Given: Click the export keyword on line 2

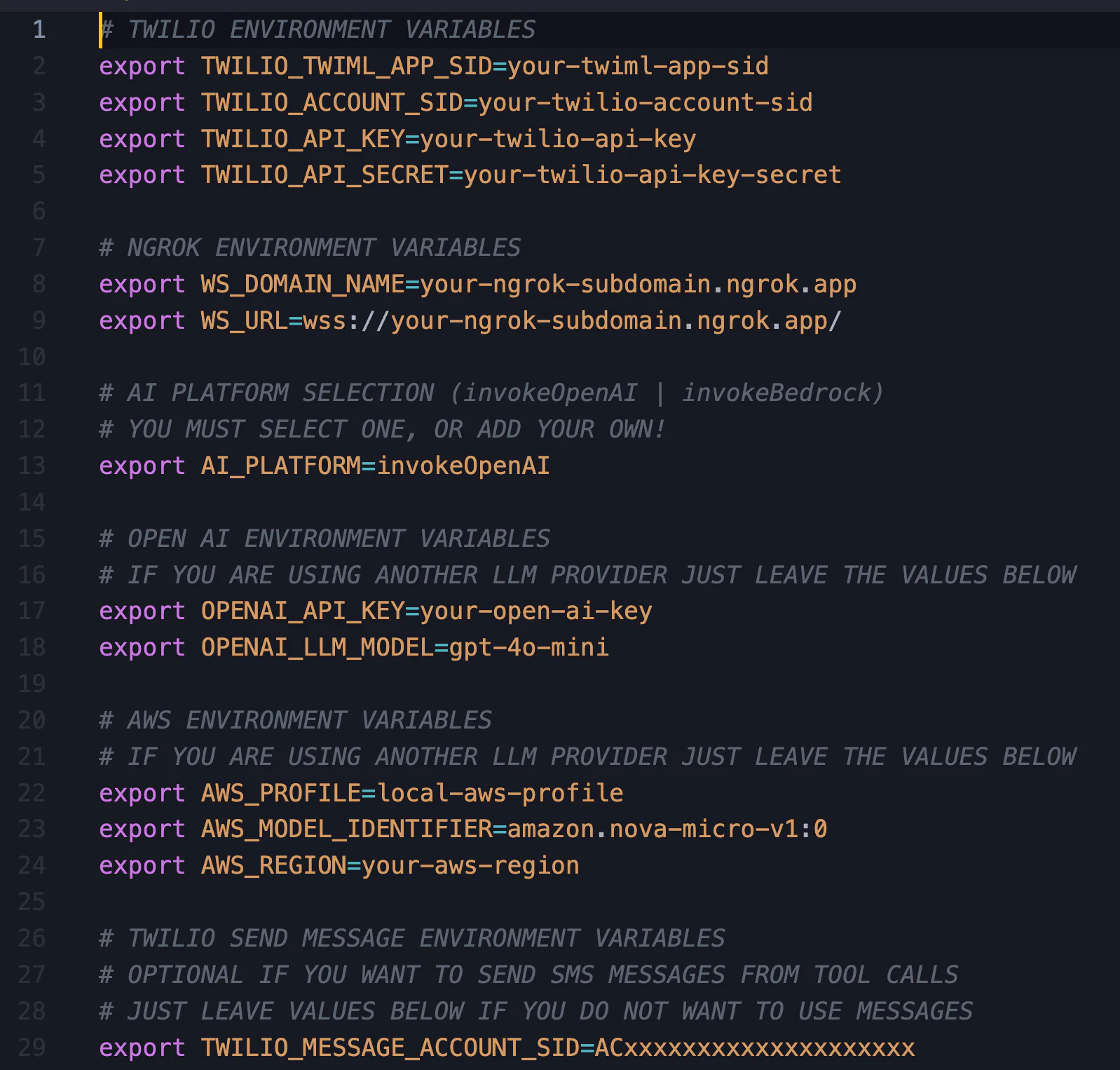Looking at the screenshot, I should [x=142, y=66].
